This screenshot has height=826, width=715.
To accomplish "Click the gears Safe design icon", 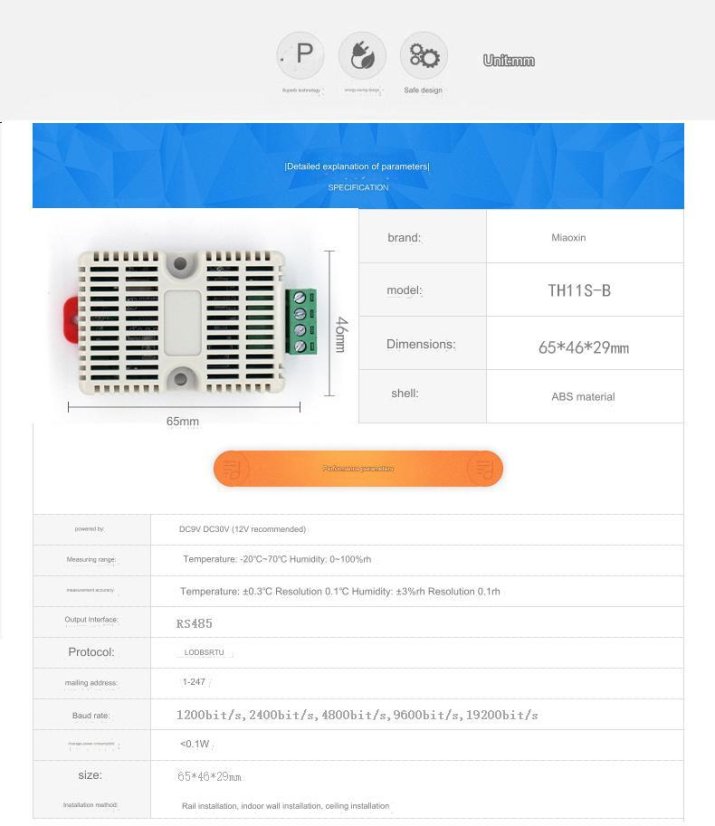I will [x=424, y=55].
